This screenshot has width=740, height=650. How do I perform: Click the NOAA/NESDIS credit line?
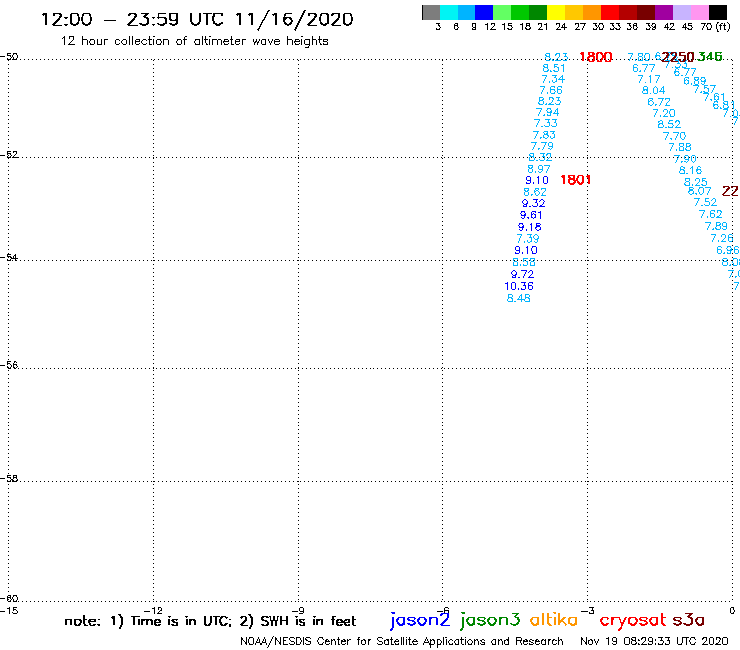(x=402, y=641)
